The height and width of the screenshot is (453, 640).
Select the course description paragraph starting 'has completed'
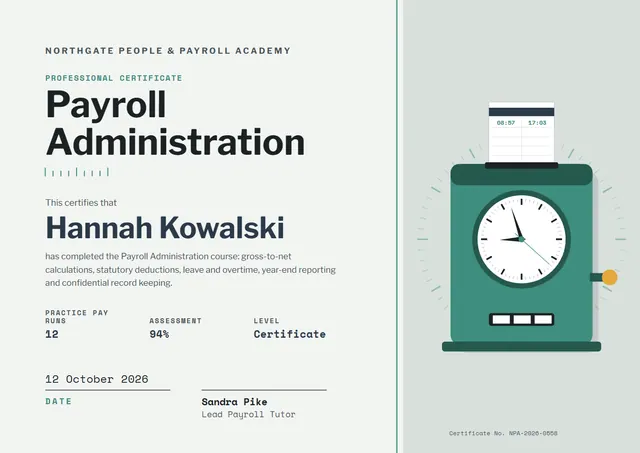click(190, 270)
